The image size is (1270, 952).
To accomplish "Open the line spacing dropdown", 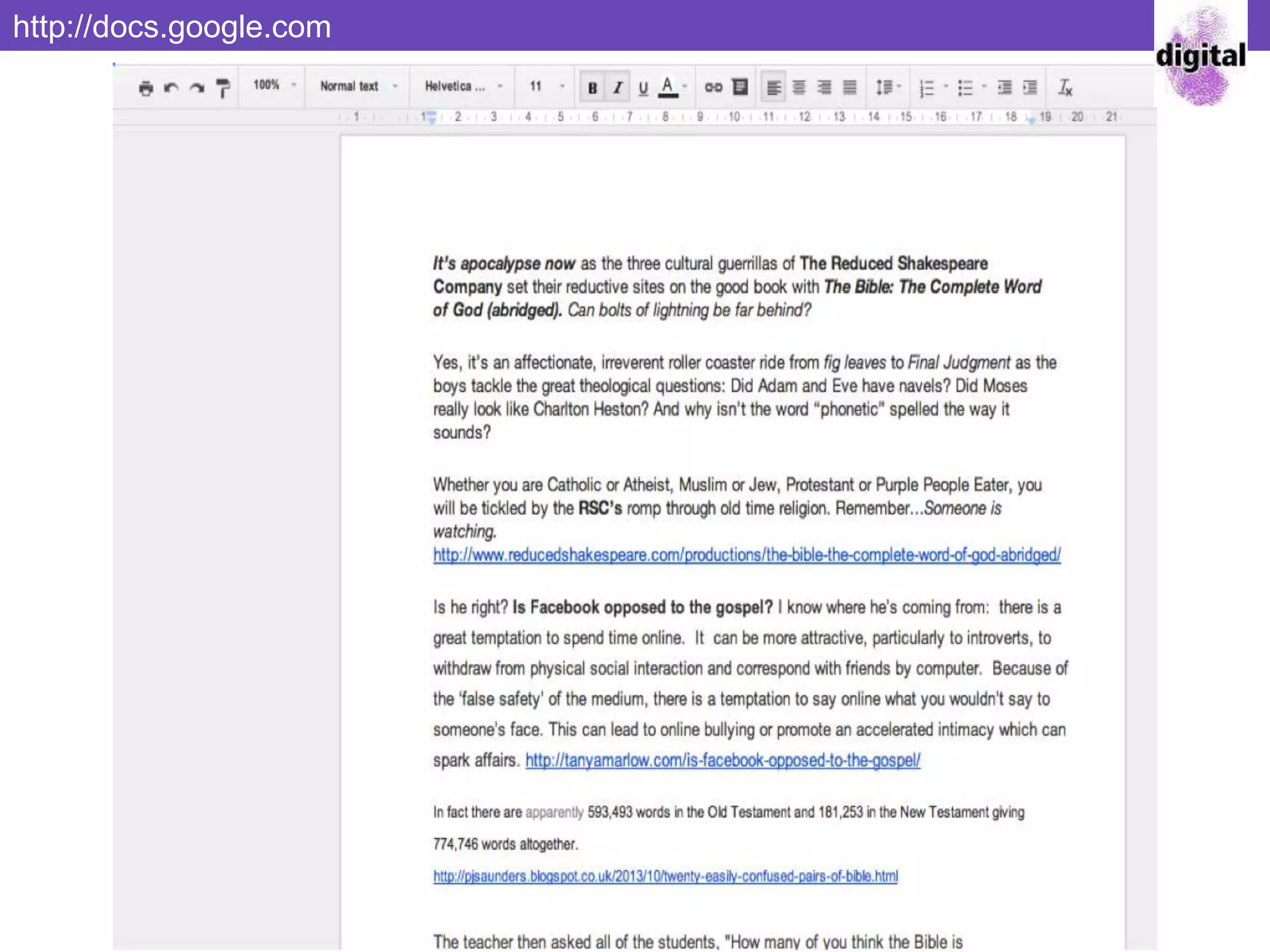I will [887, 87].
